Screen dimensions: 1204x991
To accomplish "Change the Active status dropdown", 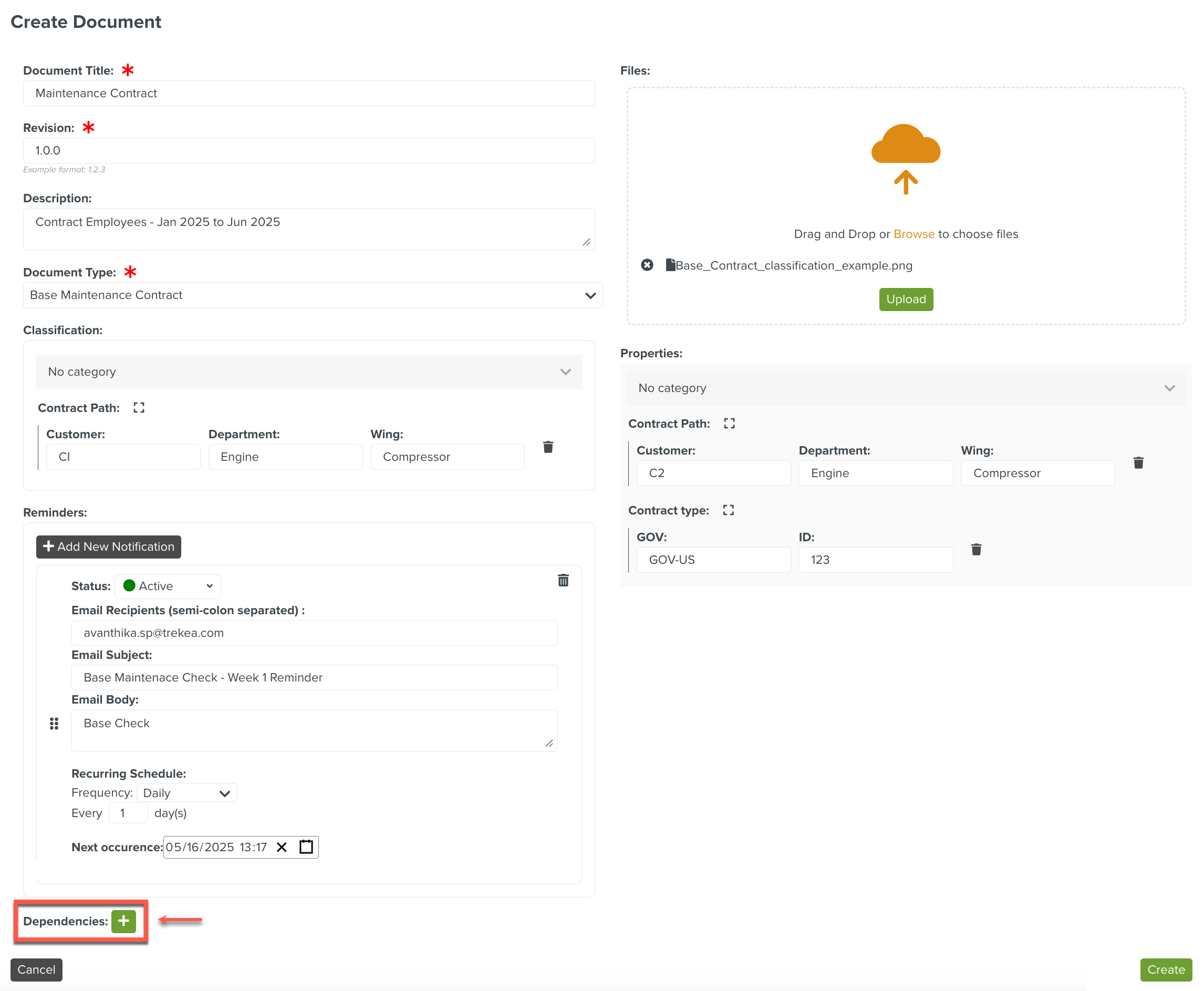I will [x=168, y=586].
